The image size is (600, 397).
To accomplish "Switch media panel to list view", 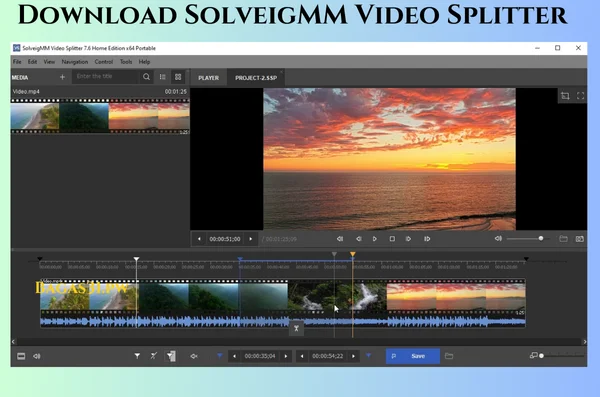I will tap(163, 77).
